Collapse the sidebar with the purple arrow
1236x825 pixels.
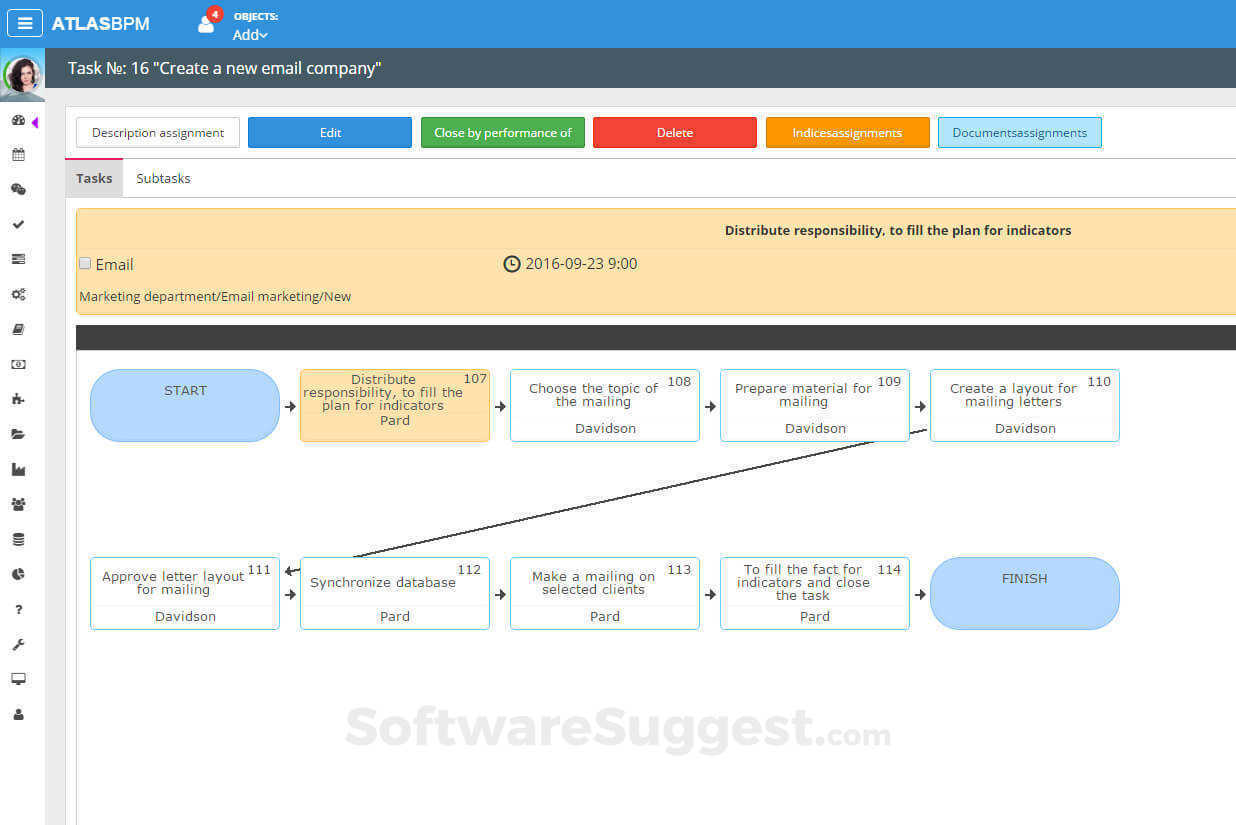(x=34, y=122)
